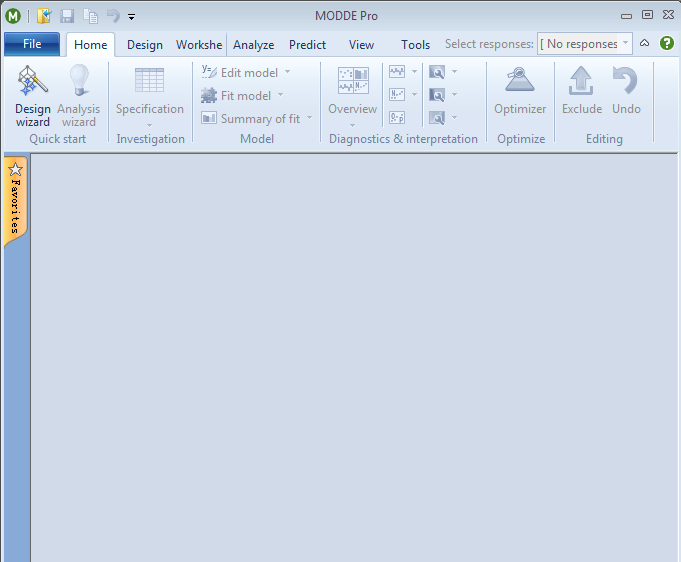The width and height of the screenshot is (681, 562).
Task: Go to the Analyze ribbon tab
Action: (x=254, y=45)
